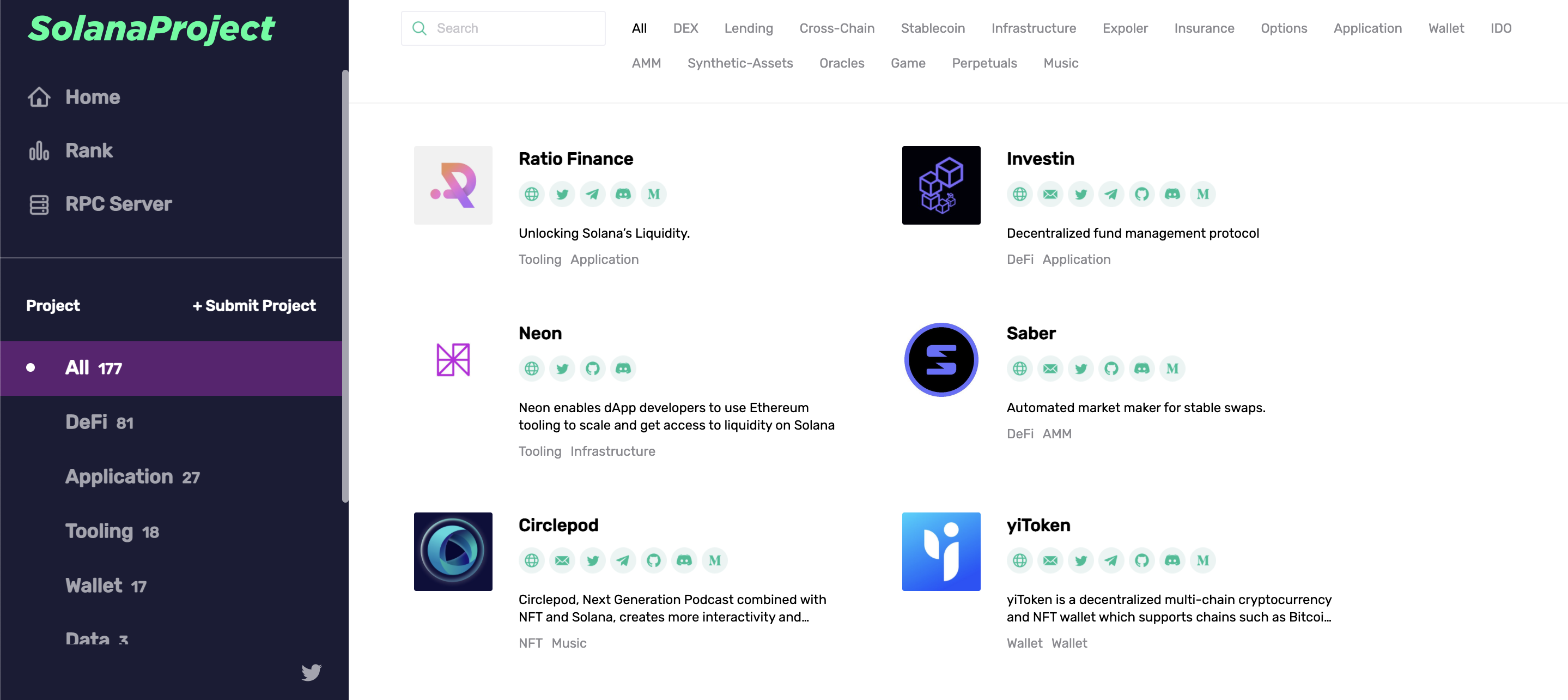Open the Neon project title
1568x700 pixels.
click(540, 333)
